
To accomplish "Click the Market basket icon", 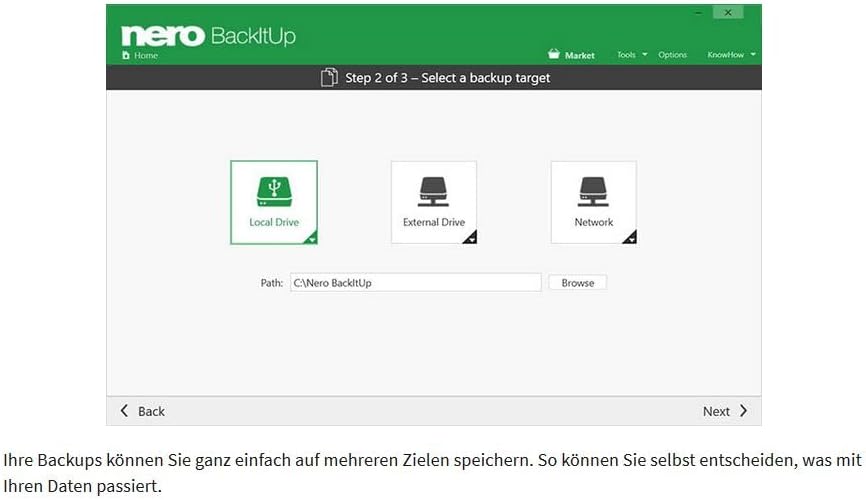I will (553, 54).
